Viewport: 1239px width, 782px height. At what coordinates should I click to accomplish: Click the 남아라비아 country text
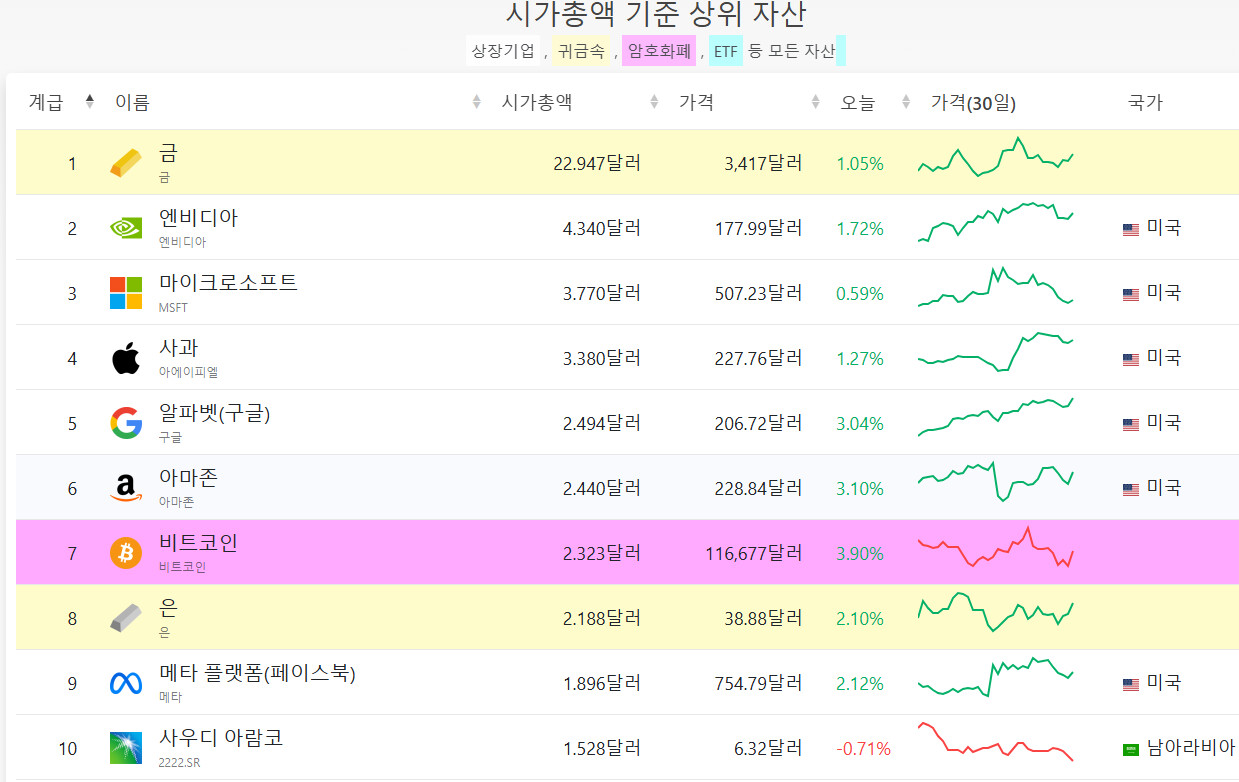(x=1190, y=747)
